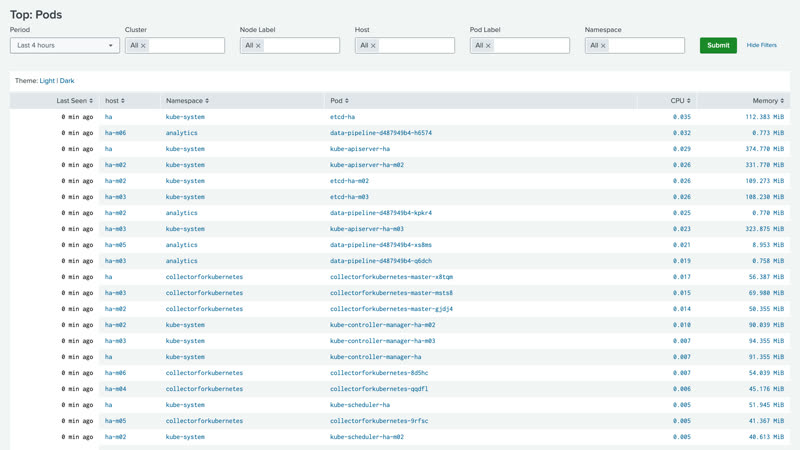Open pod data-pipeline-d487949b4-kpkr4
This screenshot has width=800, height=450.
tap(381, 213)
